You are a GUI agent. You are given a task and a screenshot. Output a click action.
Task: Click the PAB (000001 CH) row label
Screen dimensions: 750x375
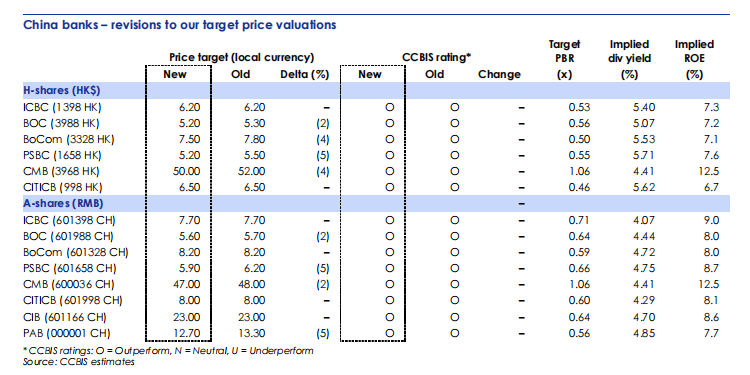[70, 333]
